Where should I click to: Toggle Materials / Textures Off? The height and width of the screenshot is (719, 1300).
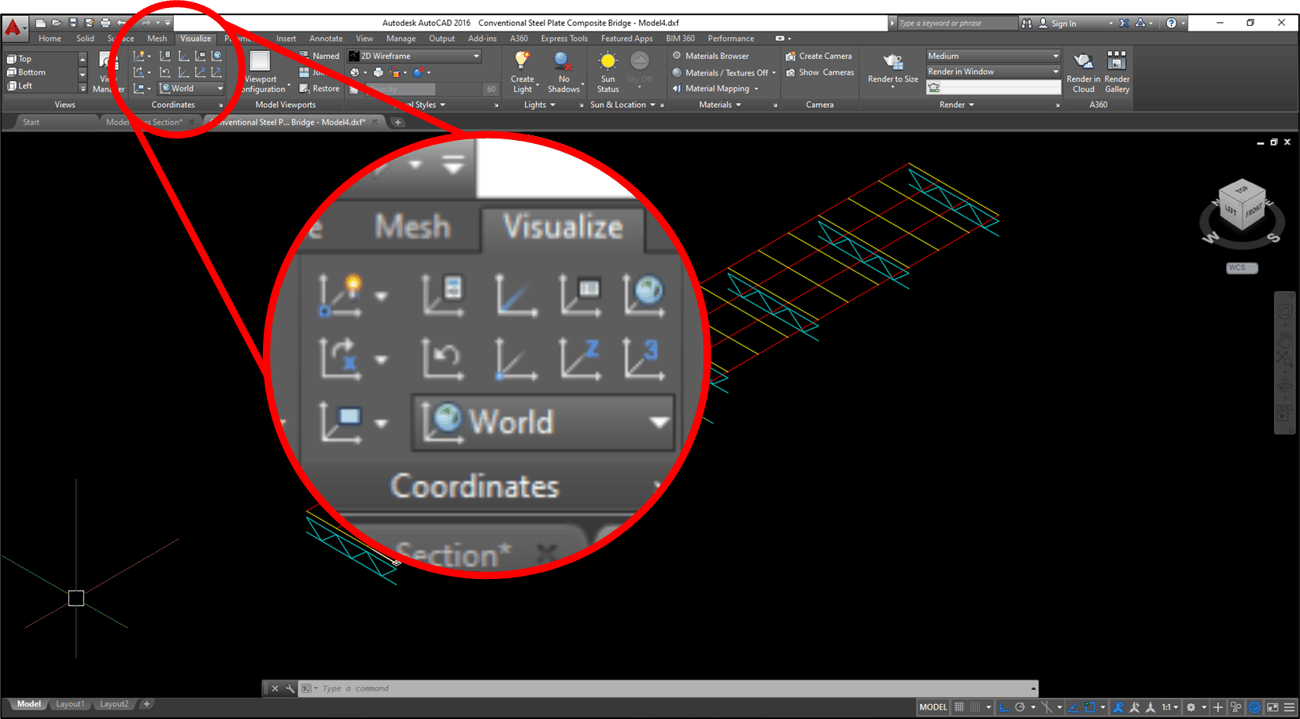point(722,72)
